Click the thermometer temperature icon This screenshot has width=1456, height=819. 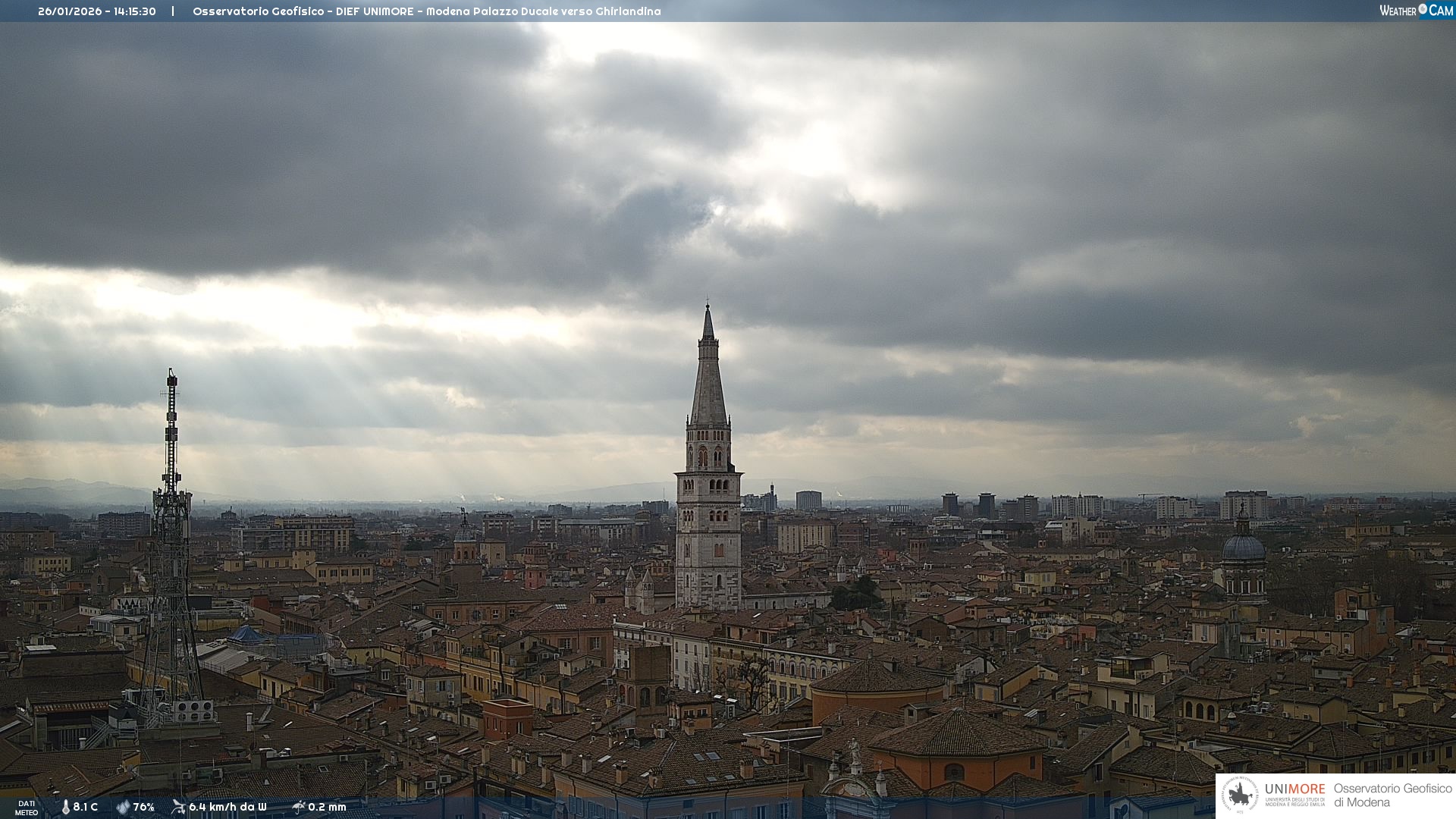(65, 807)
